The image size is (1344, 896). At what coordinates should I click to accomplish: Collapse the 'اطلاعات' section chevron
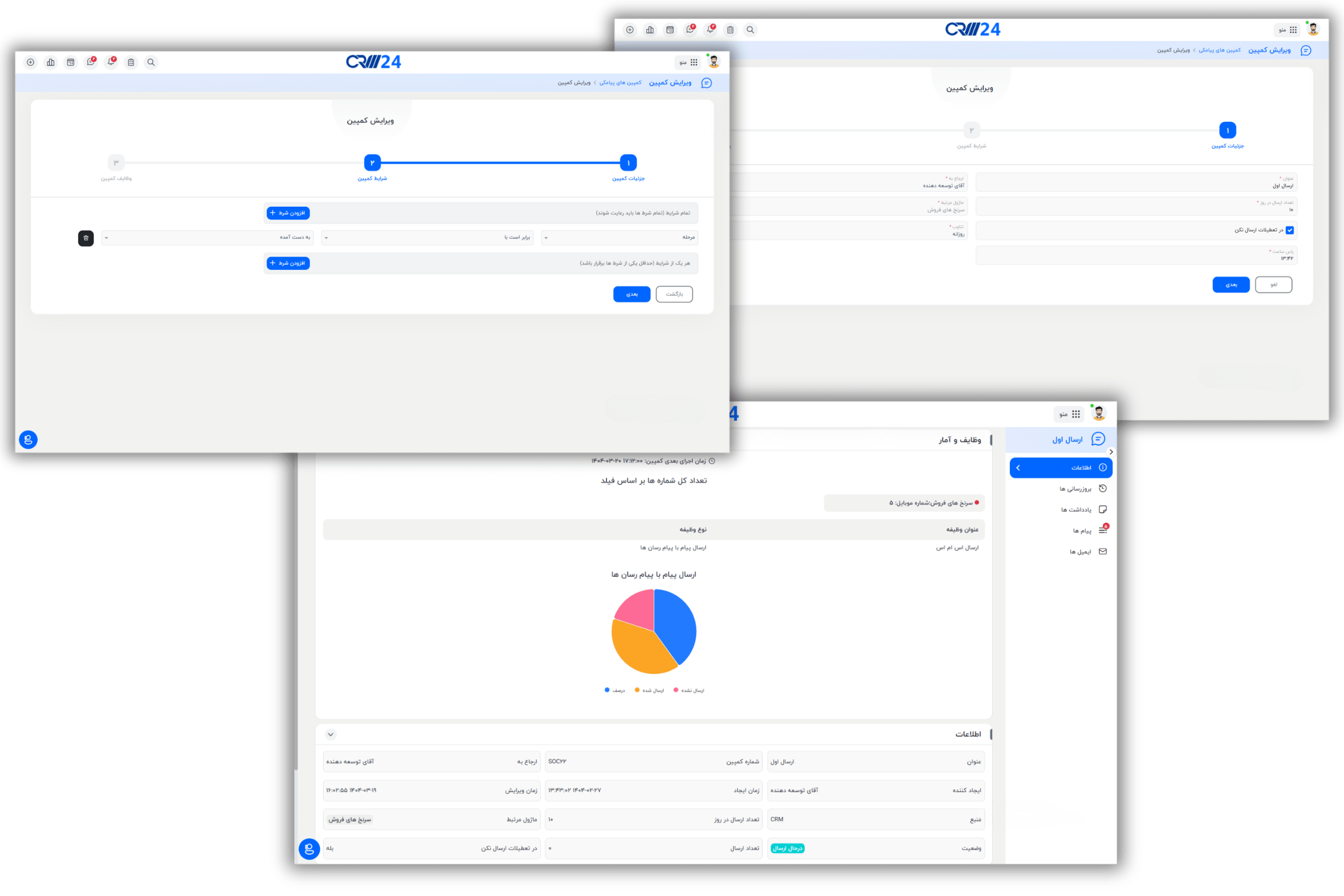point(331,734)
